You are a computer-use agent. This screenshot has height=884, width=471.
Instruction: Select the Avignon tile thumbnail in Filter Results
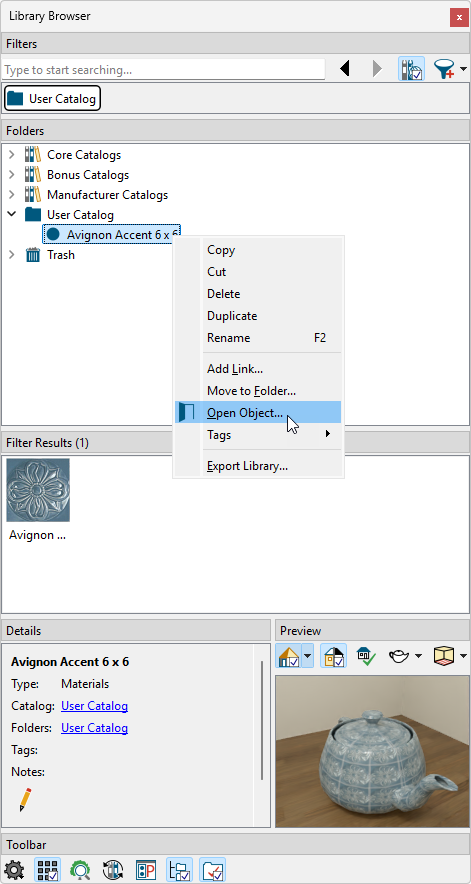38,490
